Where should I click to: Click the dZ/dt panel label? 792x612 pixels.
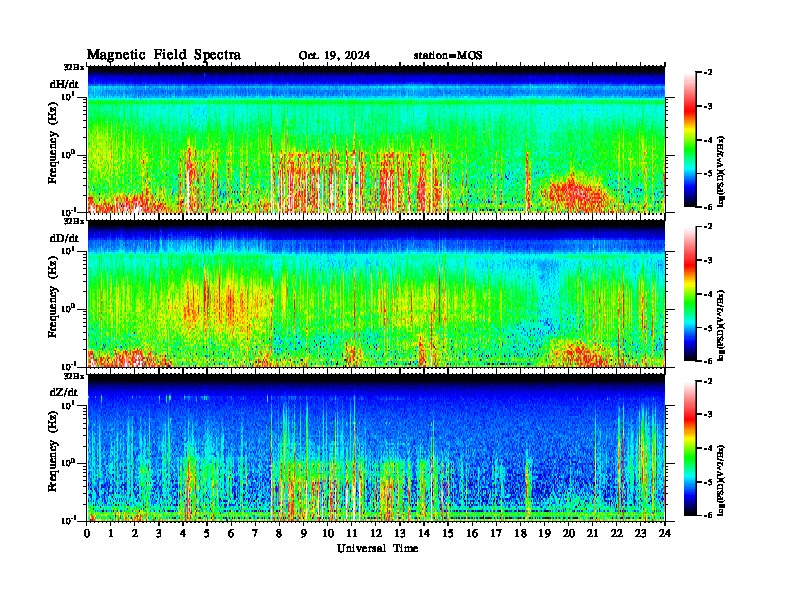coord(64,392)
